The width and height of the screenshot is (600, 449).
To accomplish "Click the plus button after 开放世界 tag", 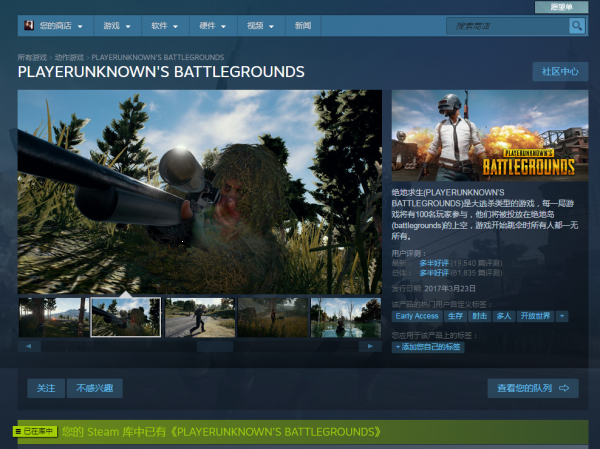I will pos(562,316).
